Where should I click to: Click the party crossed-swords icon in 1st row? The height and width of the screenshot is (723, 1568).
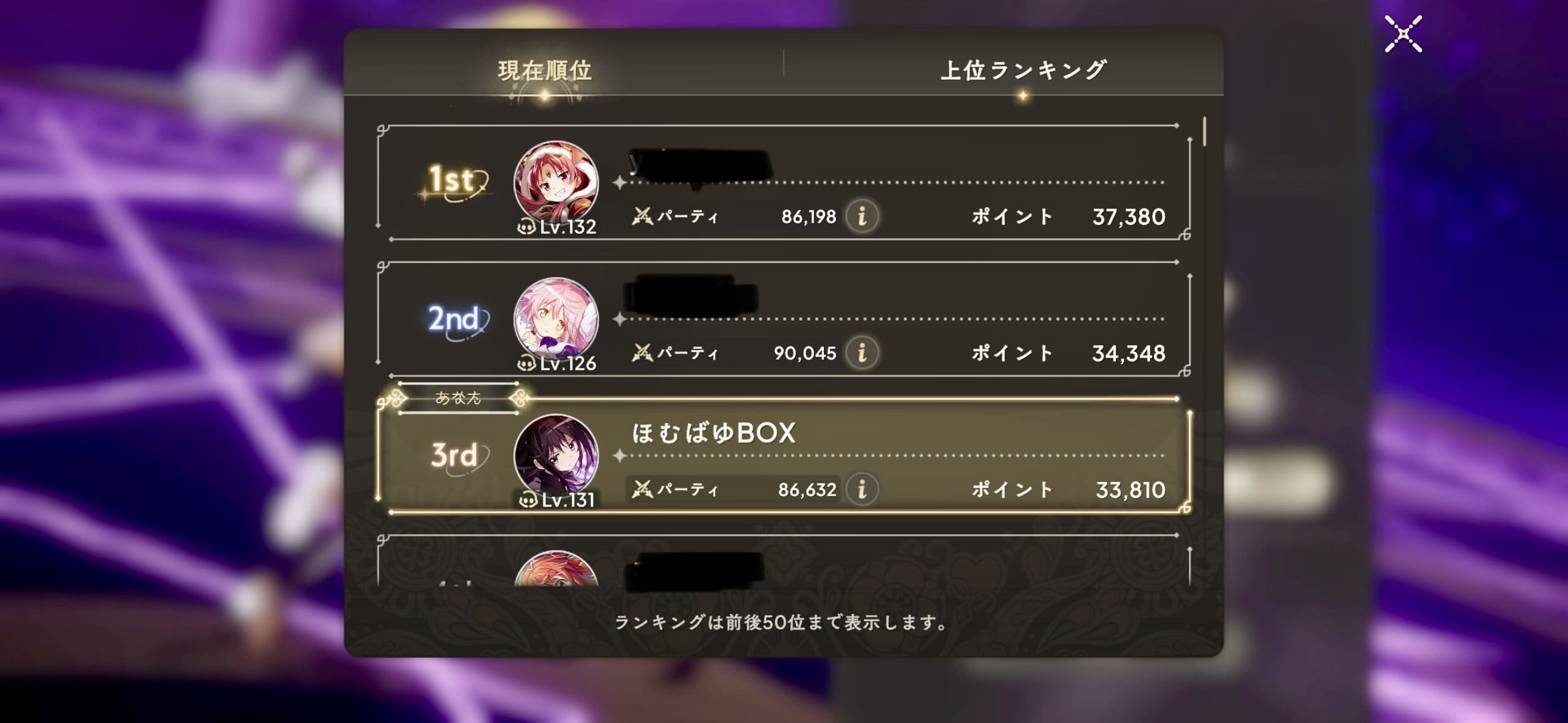(642, 216)
